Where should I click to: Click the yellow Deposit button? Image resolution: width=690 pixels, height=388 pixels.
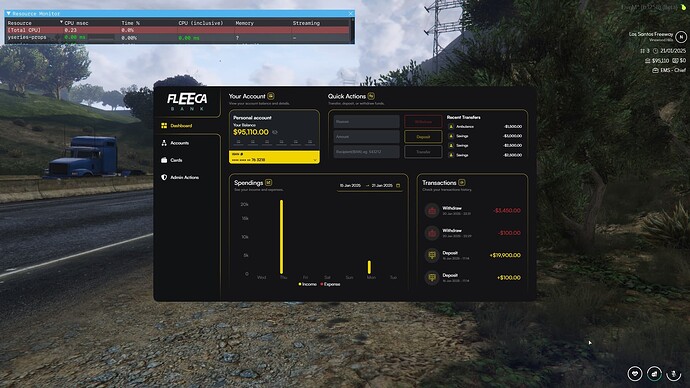pos(423,137)
